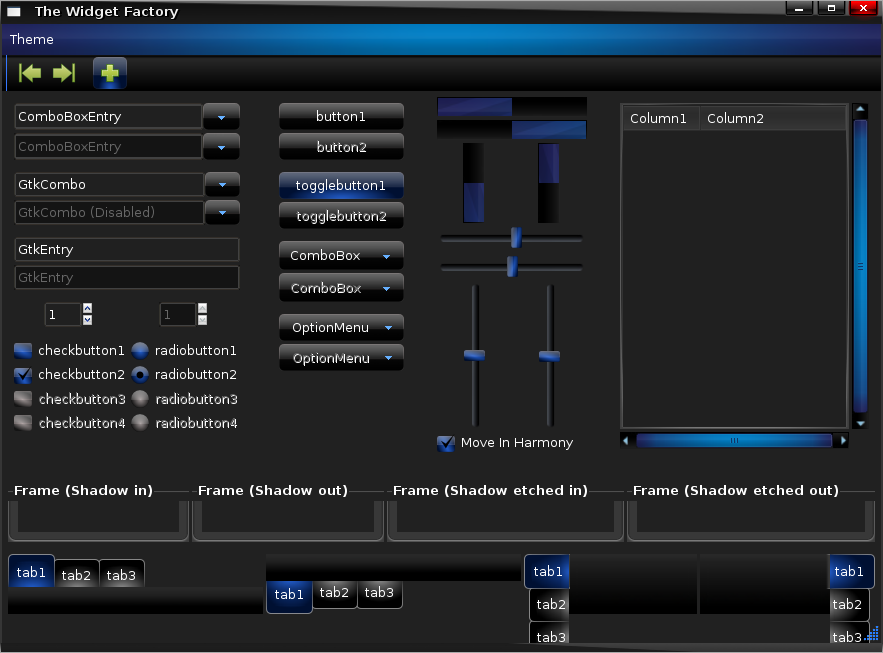883x653 pixels.
Task: Select tab2 in the left-tabs notebook
Action: pyautogui.click(x=550, y=604)
